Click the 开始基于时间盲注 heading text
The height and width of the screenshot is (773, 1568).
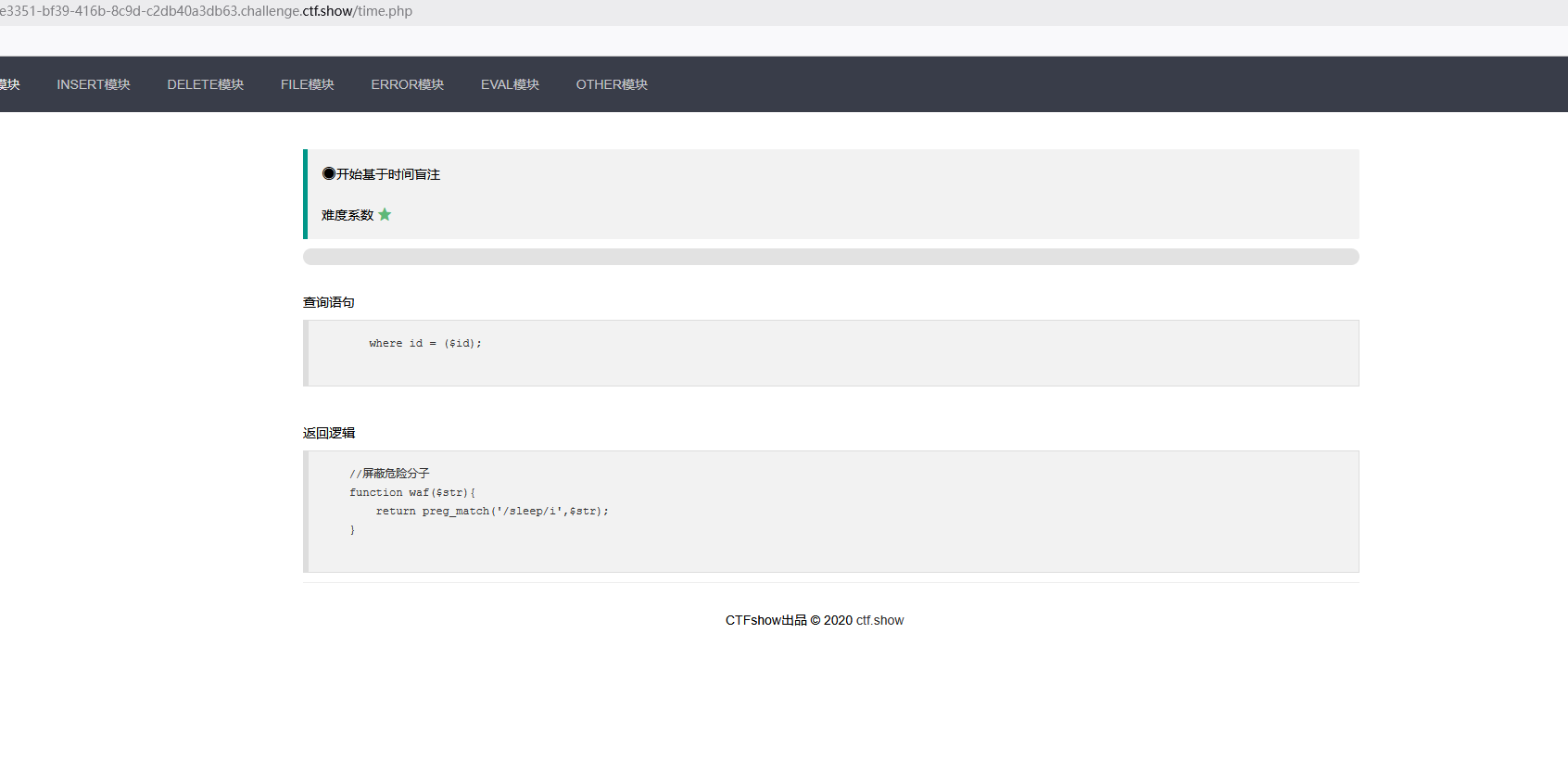point(388,174)
